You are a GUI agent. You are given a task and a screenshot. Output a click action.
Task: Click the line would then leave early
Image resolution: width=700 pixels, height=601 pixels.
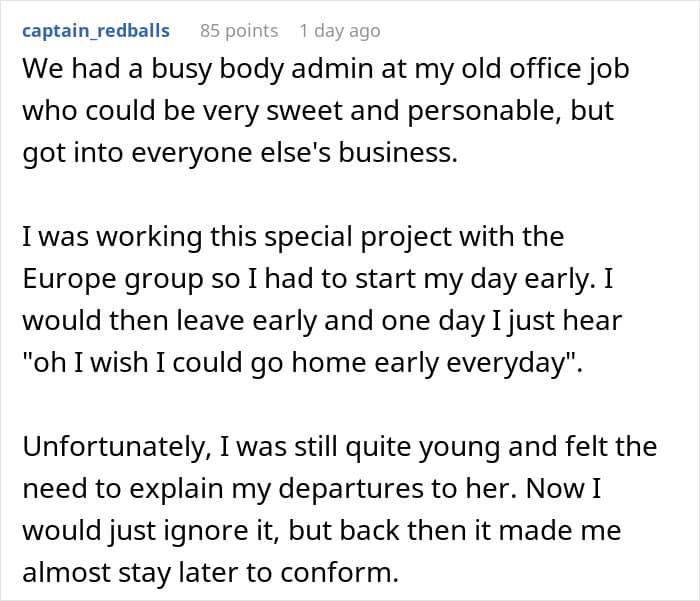click(322, 321)
